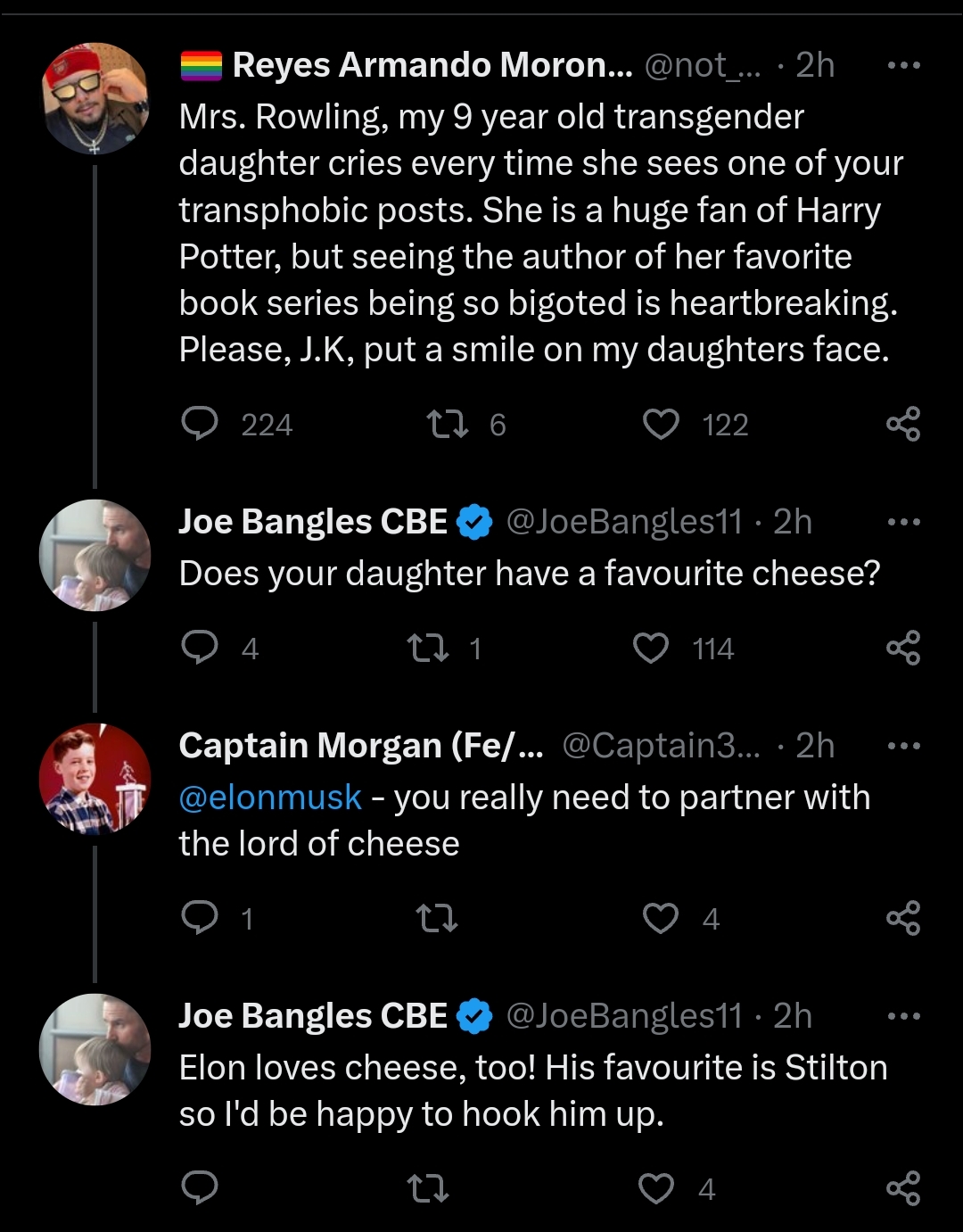Share the Stilton cheese tweet
The width and height of the screenshot is (963, 1232).
[x=902, y=1187]
